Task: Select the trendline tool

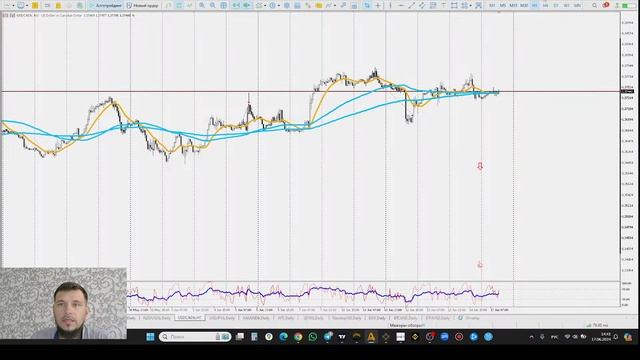Action: coord(412,5)
